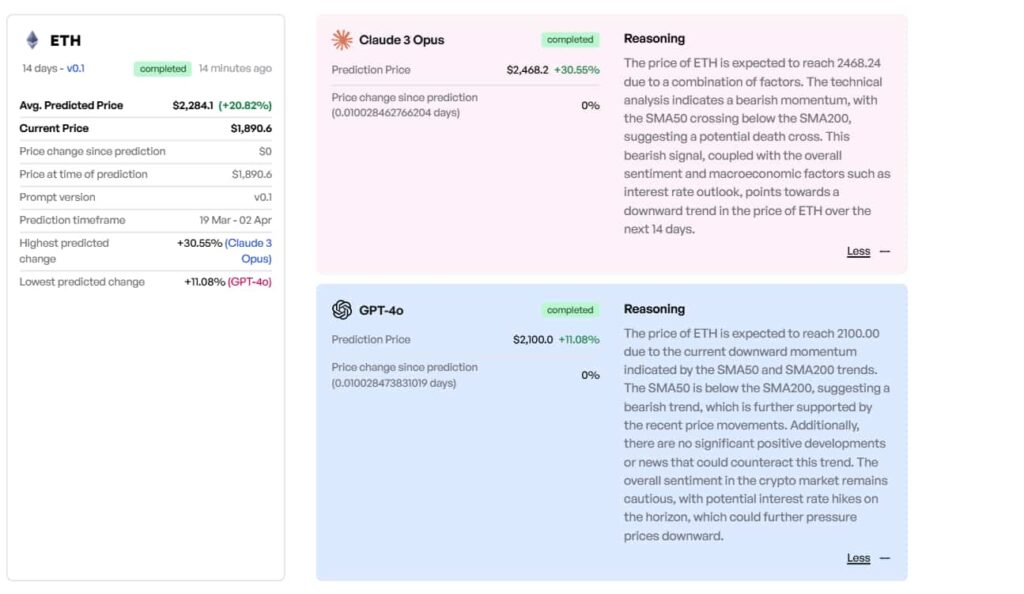Click the completed badge on GPT-4o card

(x=570, y=310)
